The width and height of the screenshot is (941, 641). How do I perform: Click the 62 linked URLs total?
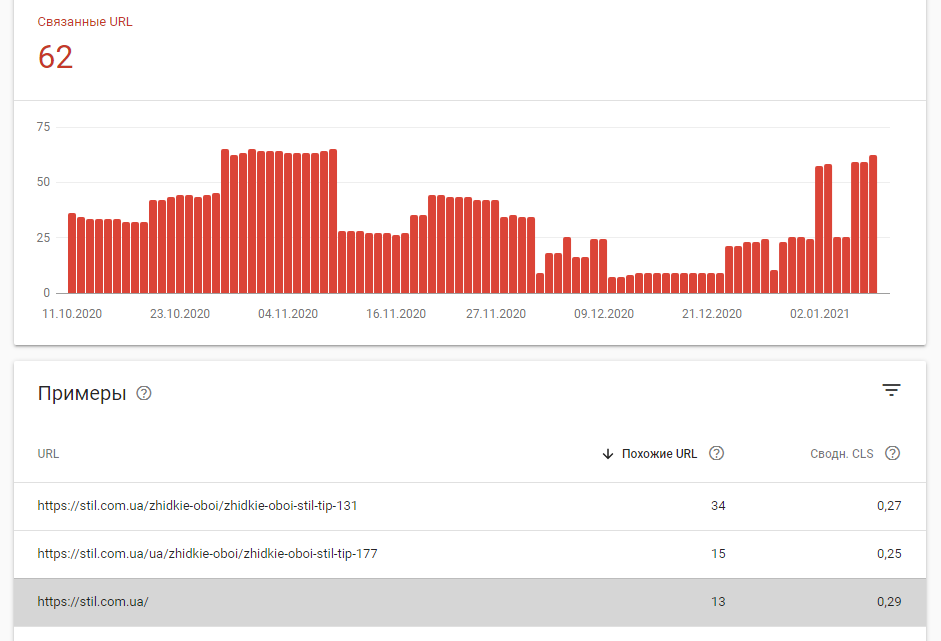(x=55, y=57)
